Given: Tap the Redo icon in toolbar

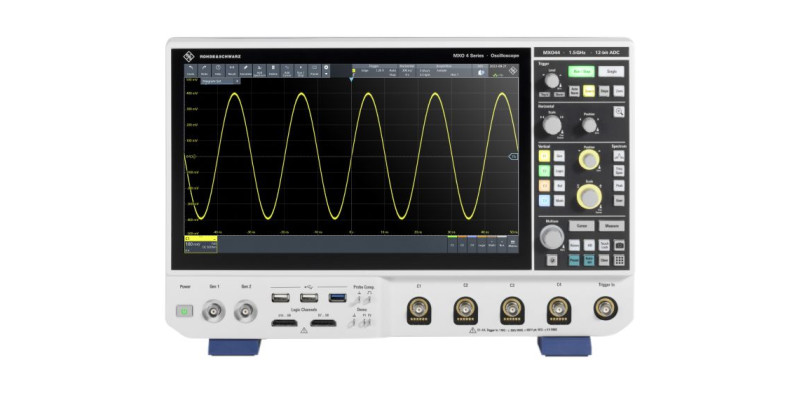Looking at the screenshot, I should tap(204, 69).
